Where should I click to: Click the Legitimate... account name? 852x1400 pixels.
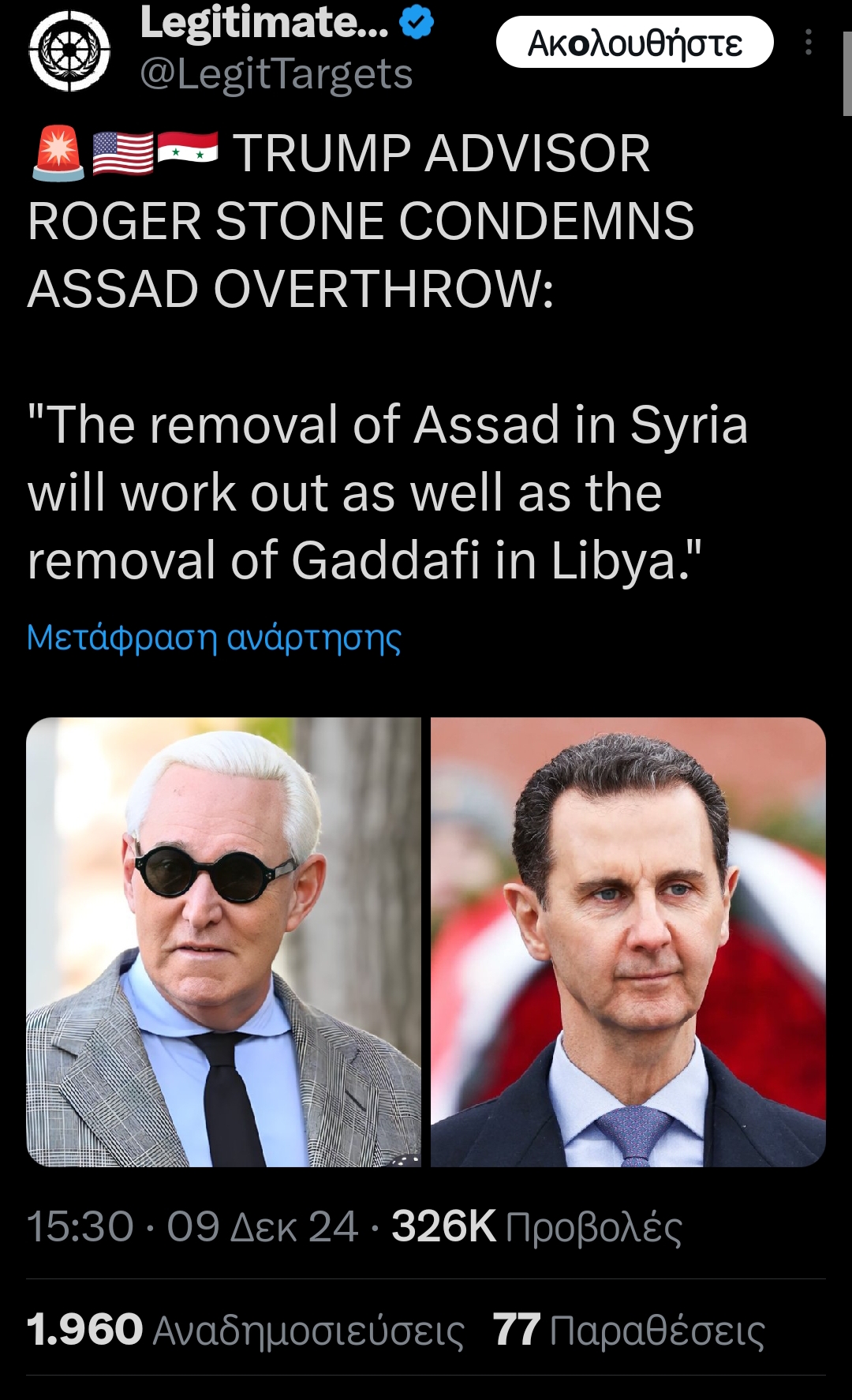click(264, 22)
